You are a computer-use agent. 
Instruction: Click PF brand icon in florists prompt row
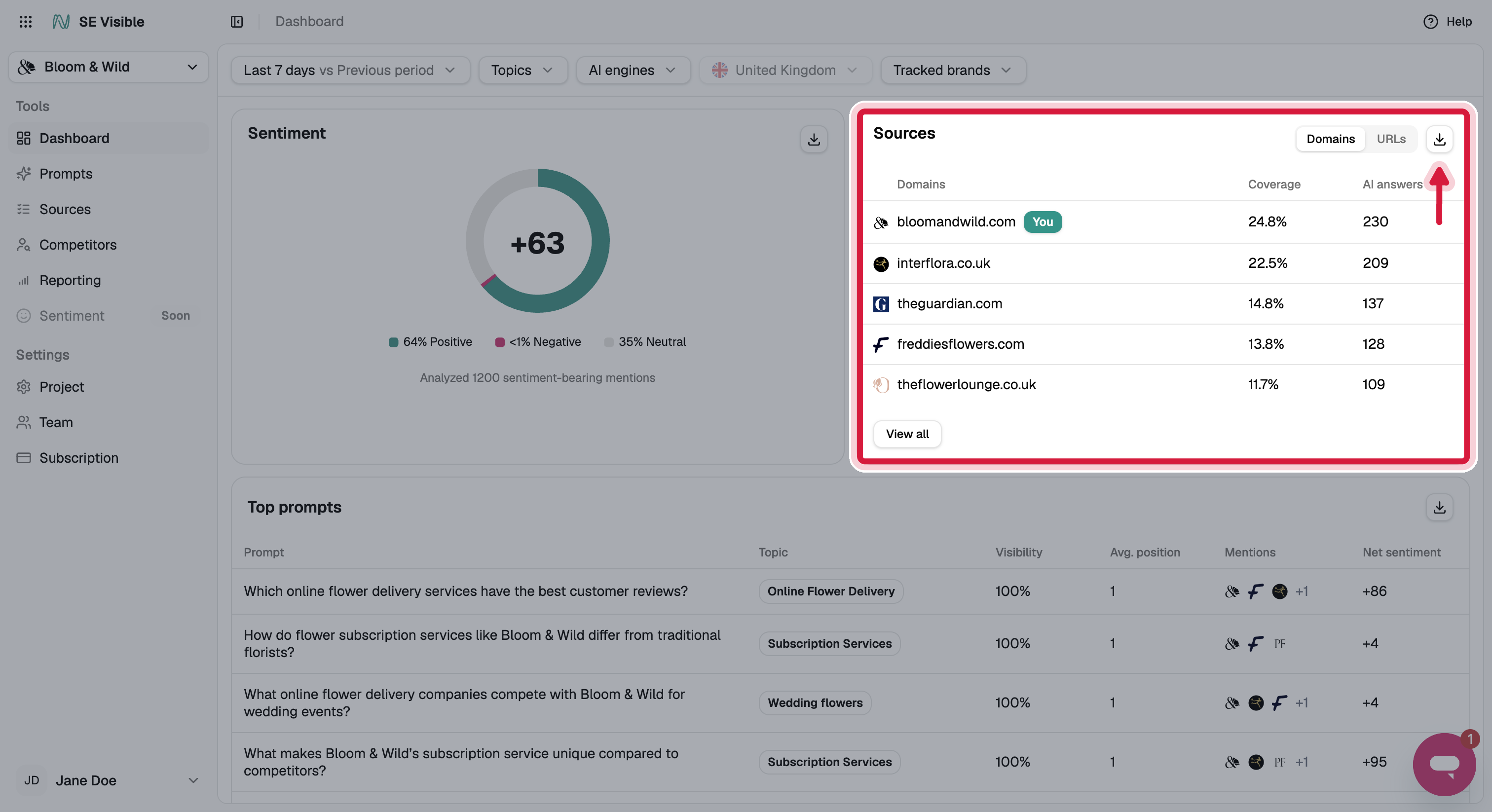click(1279, 644)
